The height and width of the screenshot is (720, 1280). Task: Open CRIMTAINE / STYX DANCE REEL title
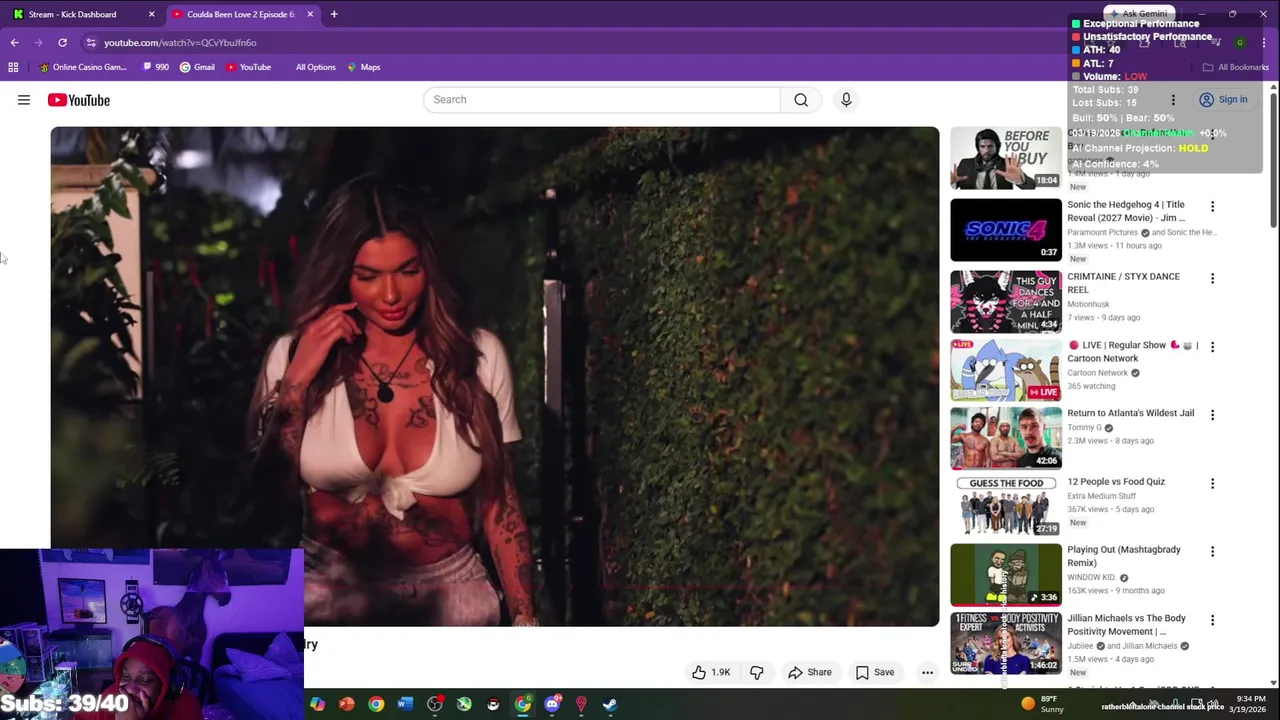1123,283
